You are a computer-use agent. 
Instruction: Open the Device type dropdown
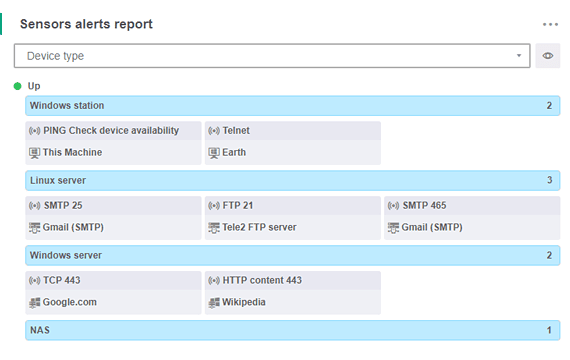pyautogui.click(x=272, y=56)
